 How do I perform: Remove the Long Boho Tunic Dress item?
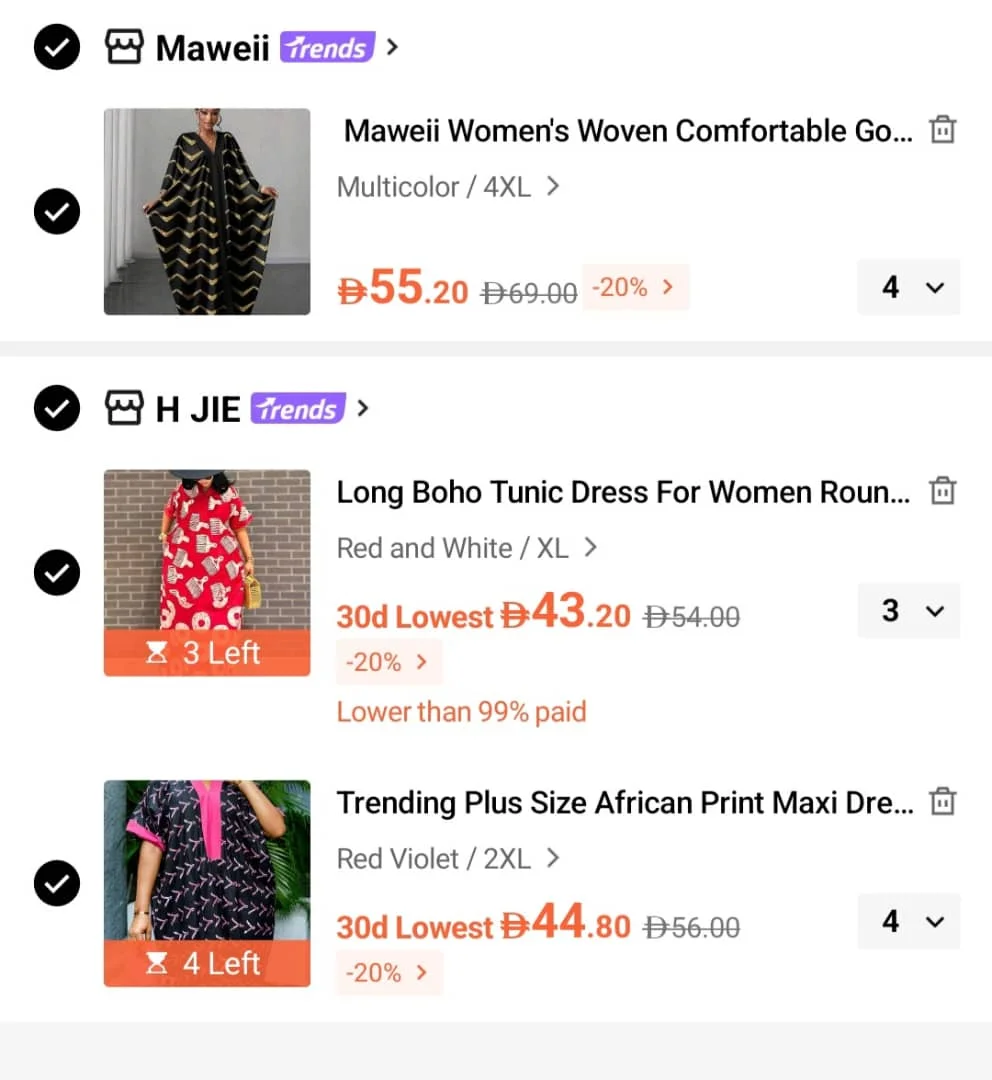point(942,491)
